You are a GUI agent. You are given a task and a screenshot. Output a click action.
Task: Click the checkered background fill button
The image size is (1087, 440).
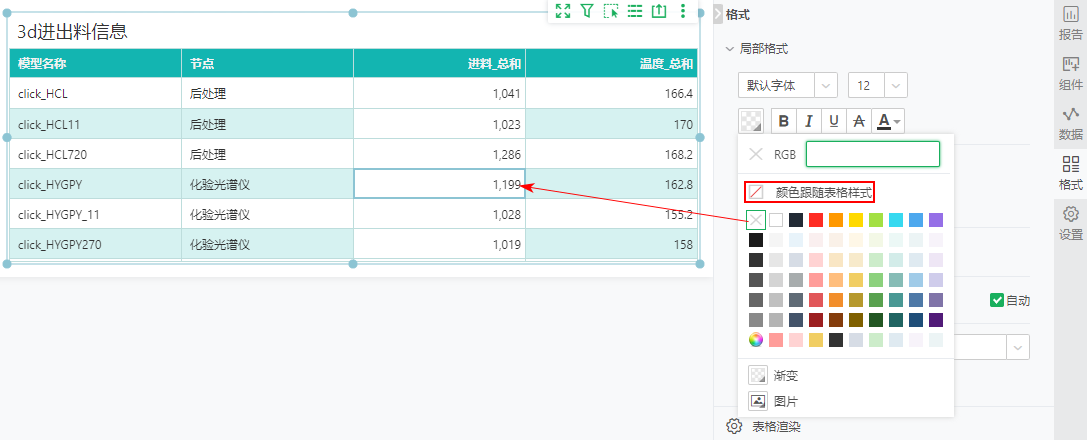click(751, 121)
